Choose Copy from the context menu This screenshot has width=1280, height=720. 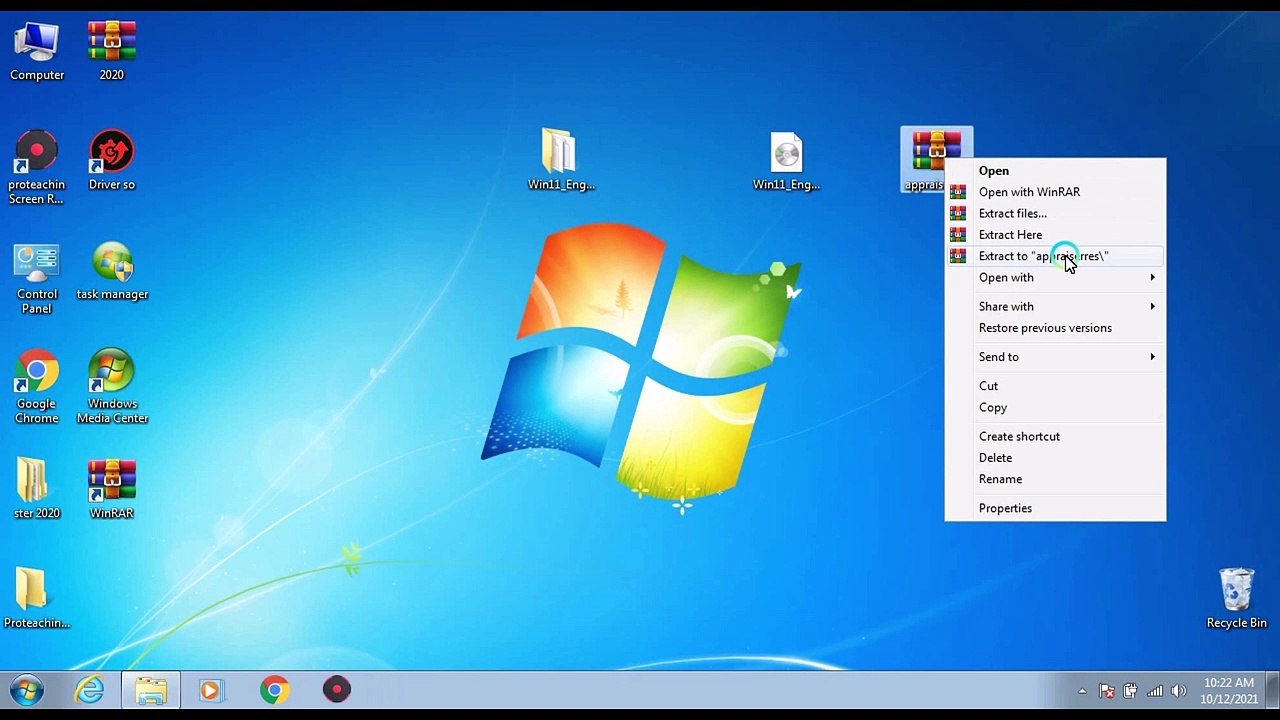click(1055, 408)
